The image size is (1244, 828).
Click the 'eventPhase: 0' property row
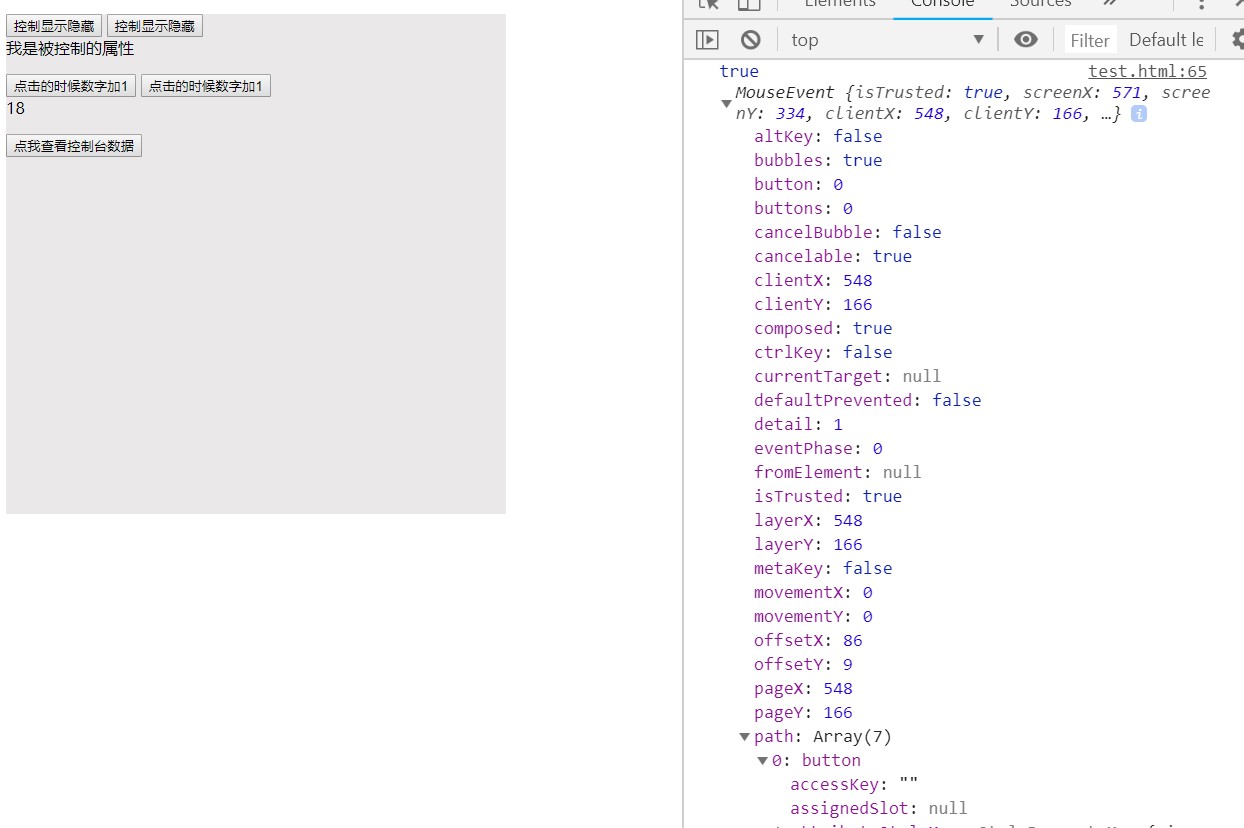click(818, 448)
